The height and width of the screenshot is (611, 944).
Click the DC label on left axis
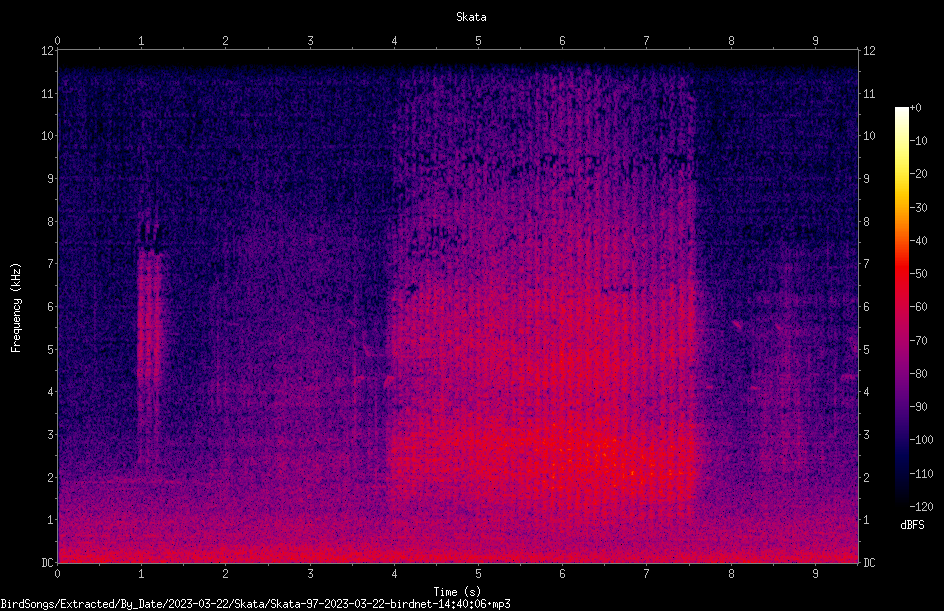point(48,562)
